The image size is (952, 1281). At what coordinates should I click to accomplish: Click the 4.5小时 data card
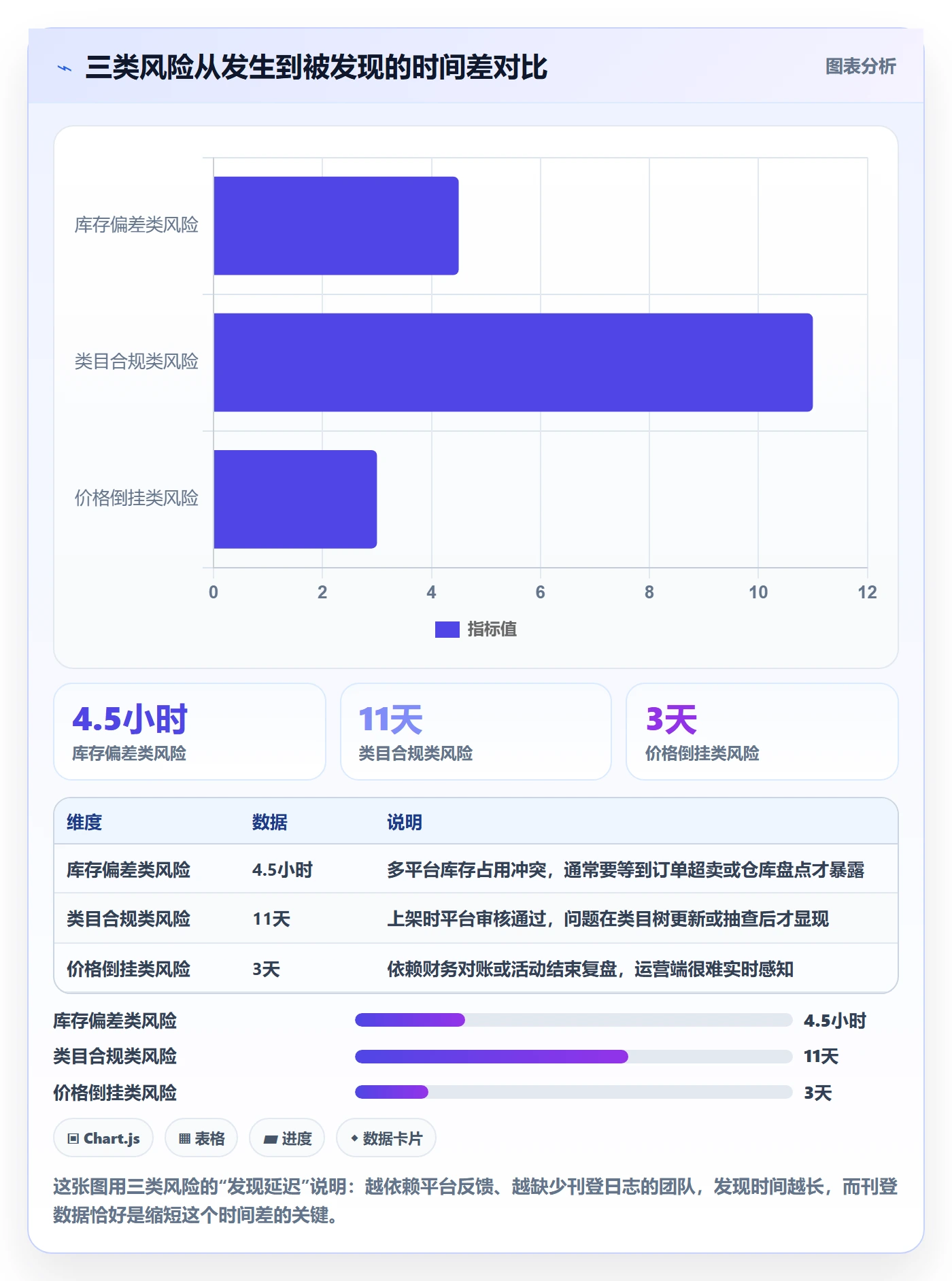tap(190, 732)
